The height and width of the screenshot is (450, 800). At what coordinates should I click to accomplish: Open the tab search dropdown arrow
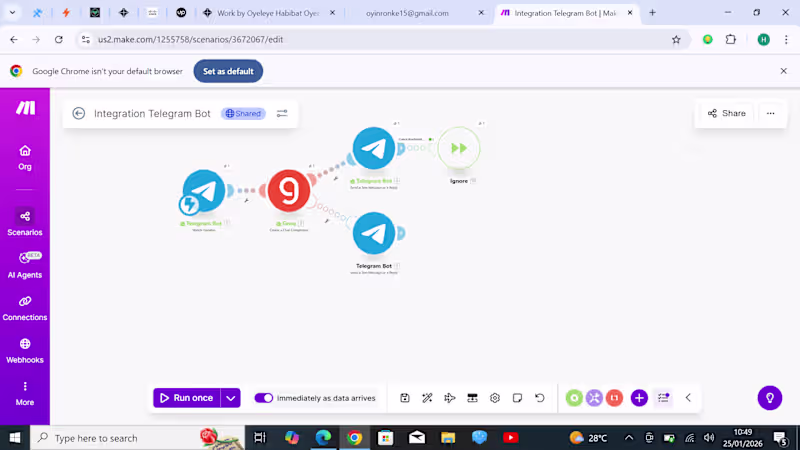pos(12,13)
